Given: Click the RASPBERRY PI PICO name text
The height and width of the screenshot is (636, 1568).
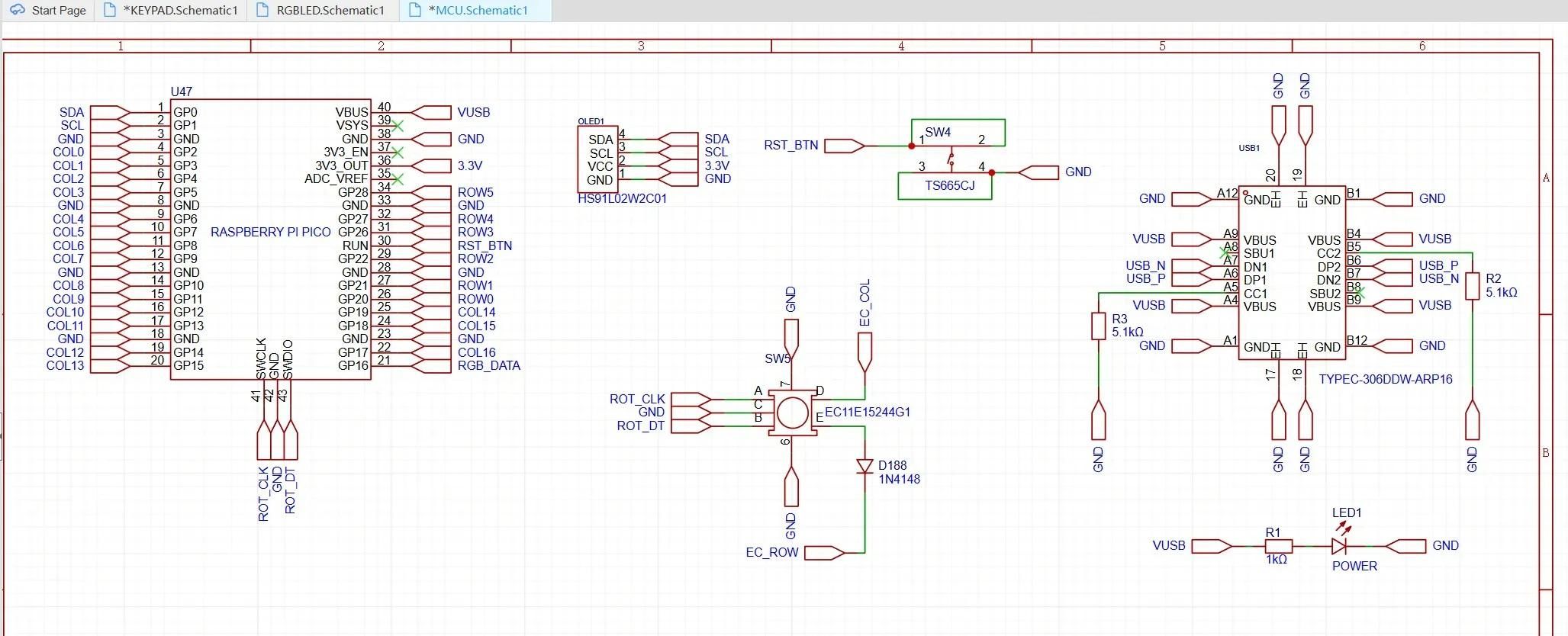Looking at the screenshot, I should click(x=271, y=232).
